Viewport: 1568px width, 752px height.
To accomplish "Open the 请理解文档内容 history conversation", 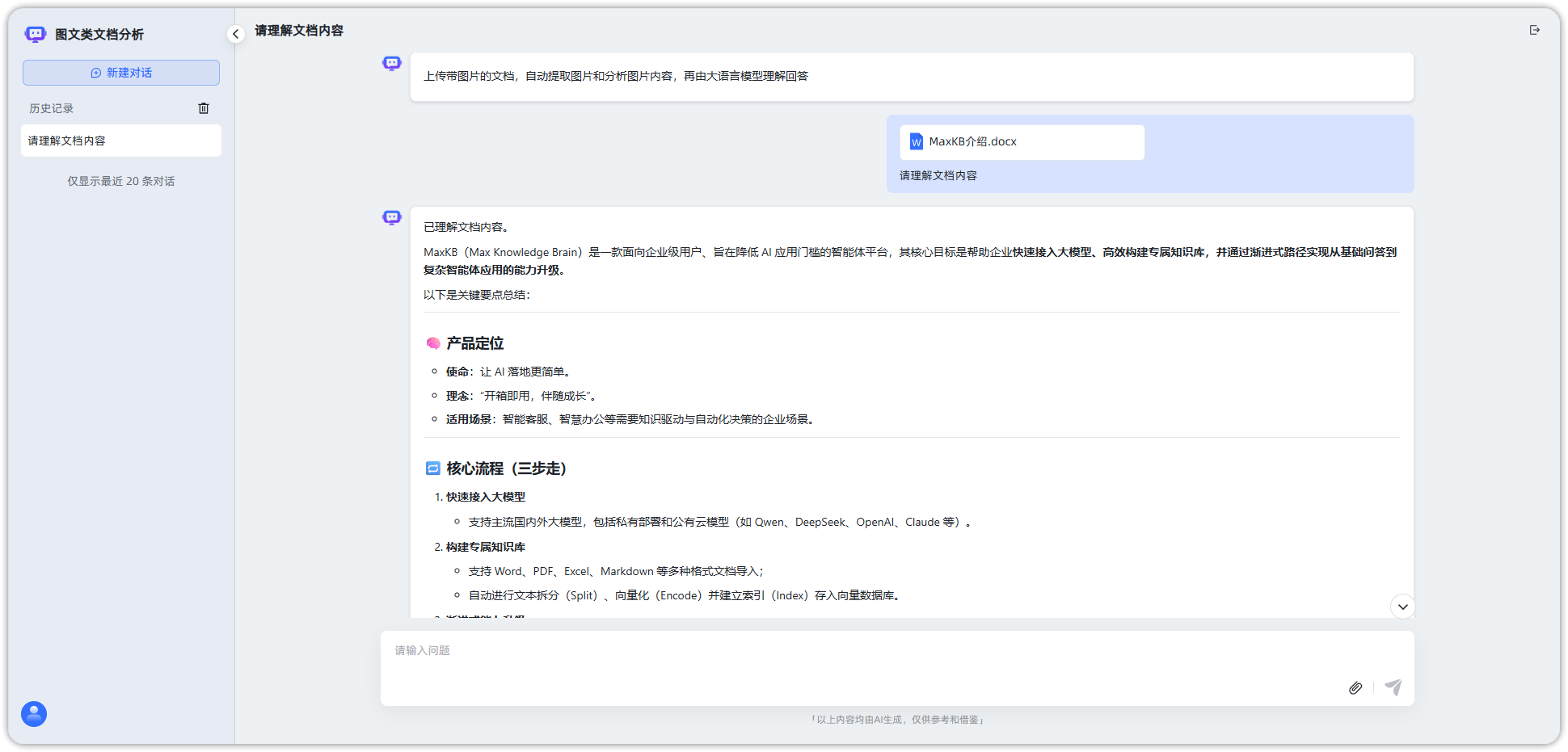I will (x=121, y=141).
